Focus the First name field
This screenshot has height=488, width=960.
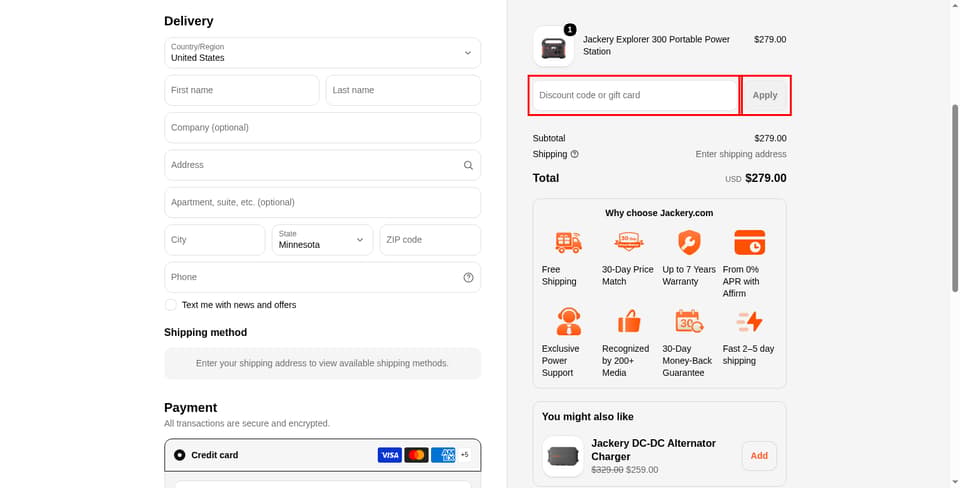click(242, 91)
